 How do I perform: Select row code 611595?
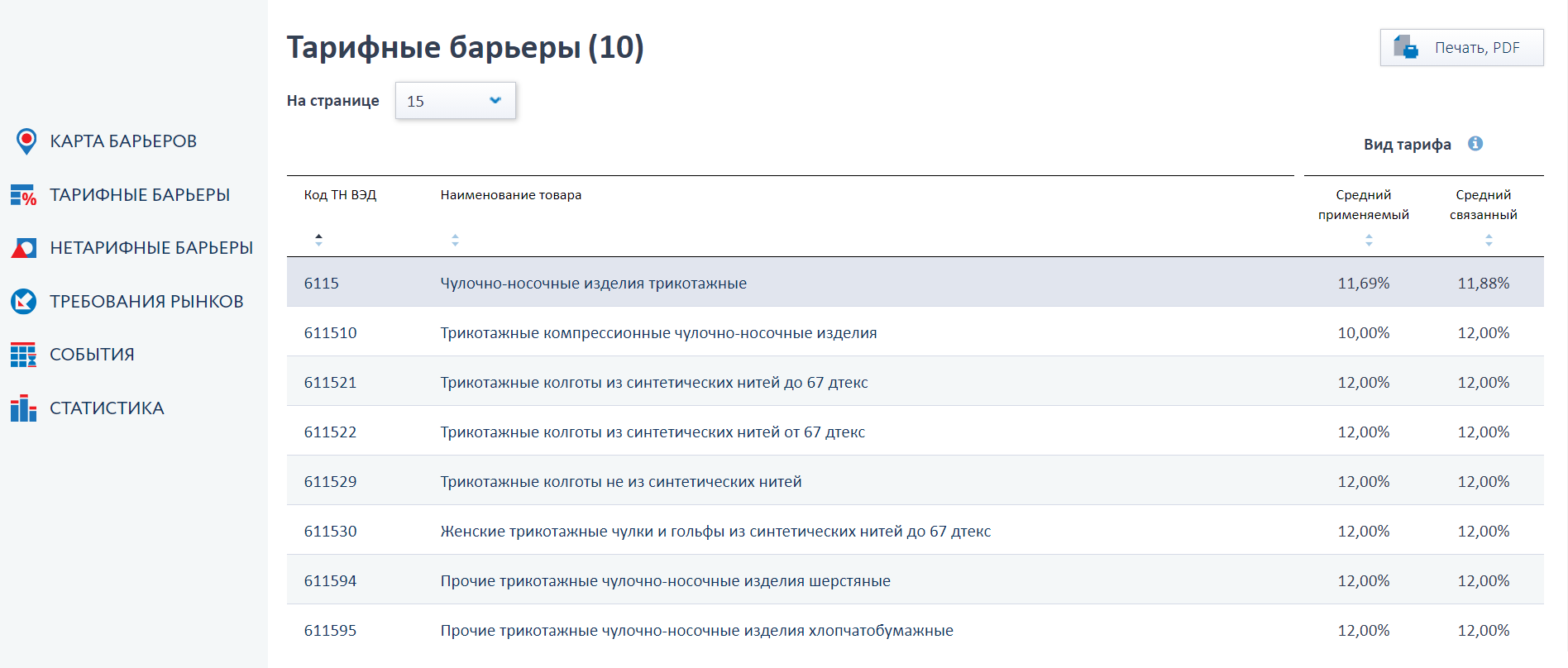[x=331, y=631]
